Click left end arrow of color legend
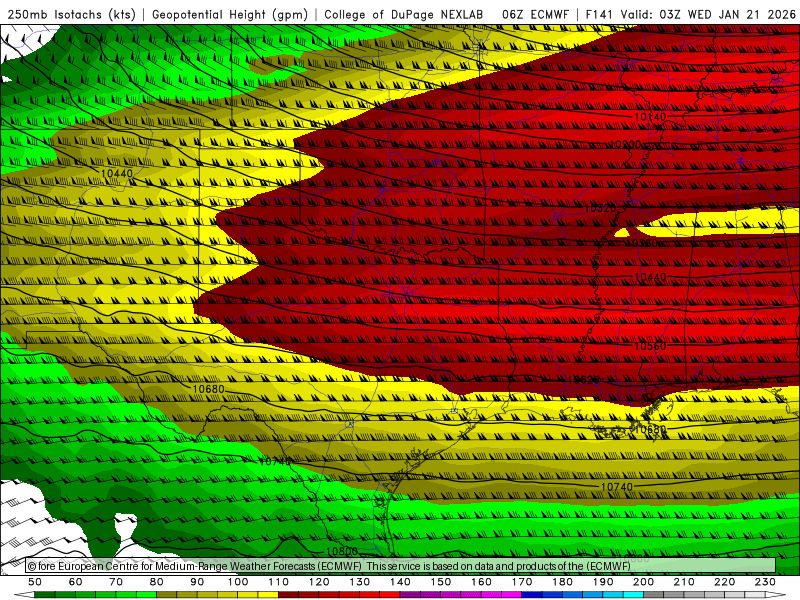 pyautogui.click(x=24, y=595)
